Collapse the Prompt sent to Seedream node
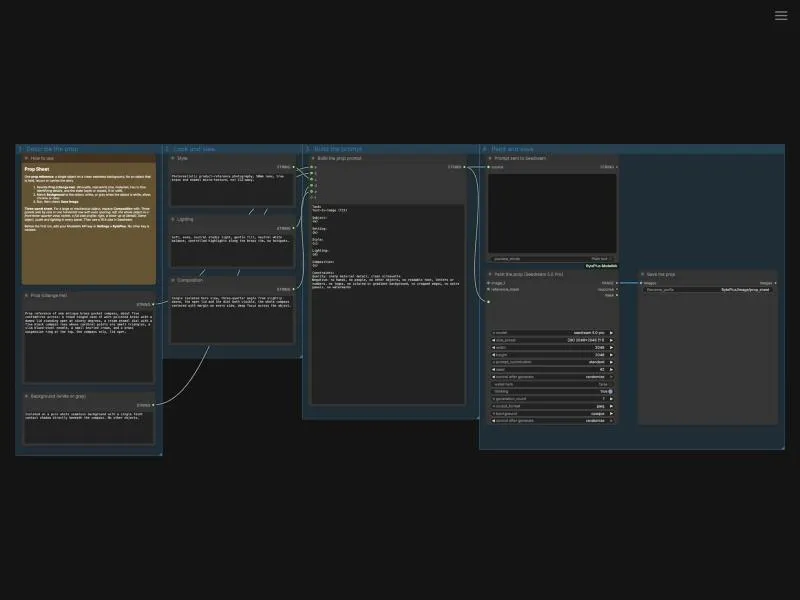Viewport: 800px width, 600px height. (490, 158)
